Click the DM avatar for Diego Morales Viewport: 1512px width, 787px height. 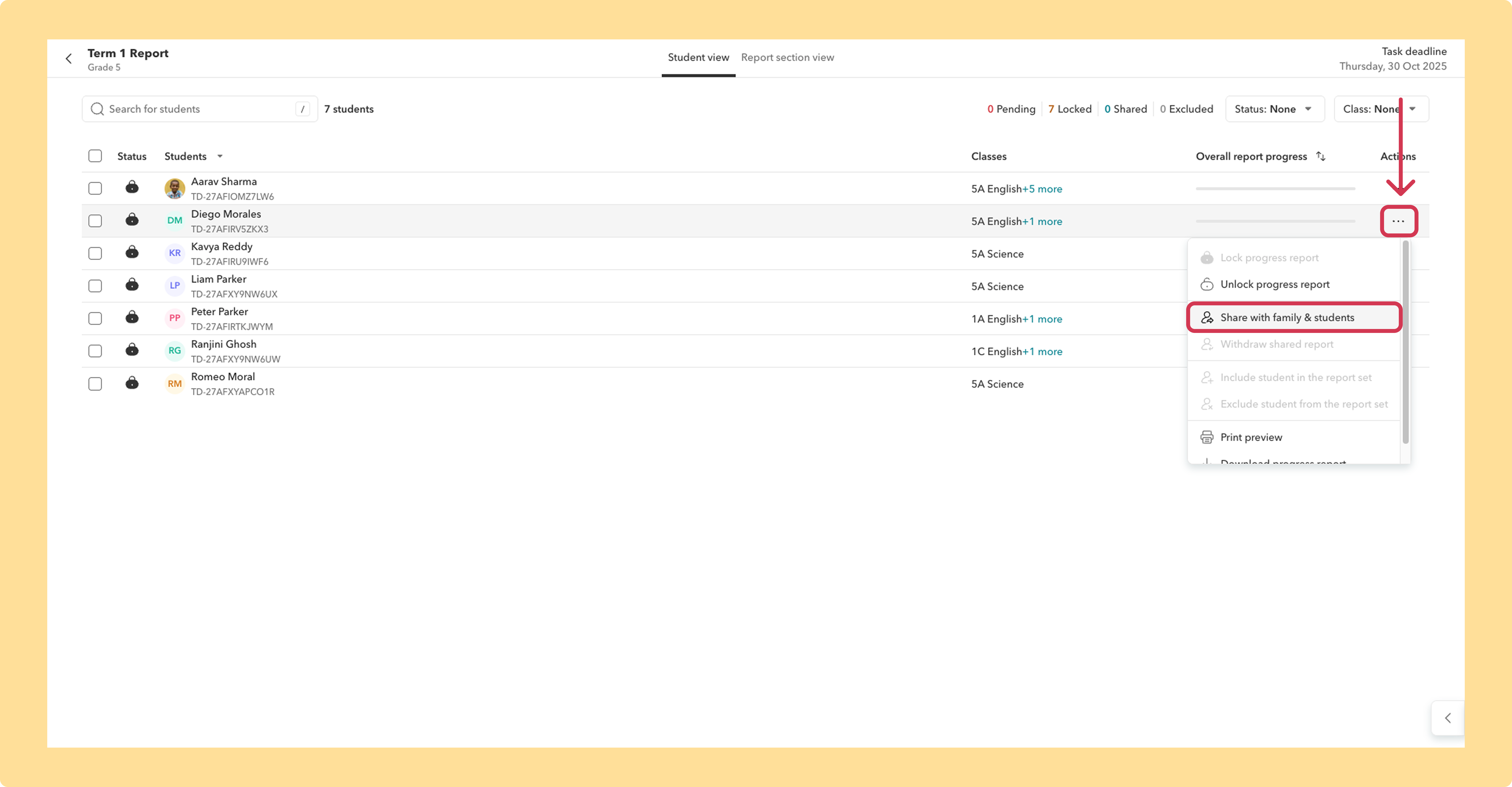[x=175, y=221]
